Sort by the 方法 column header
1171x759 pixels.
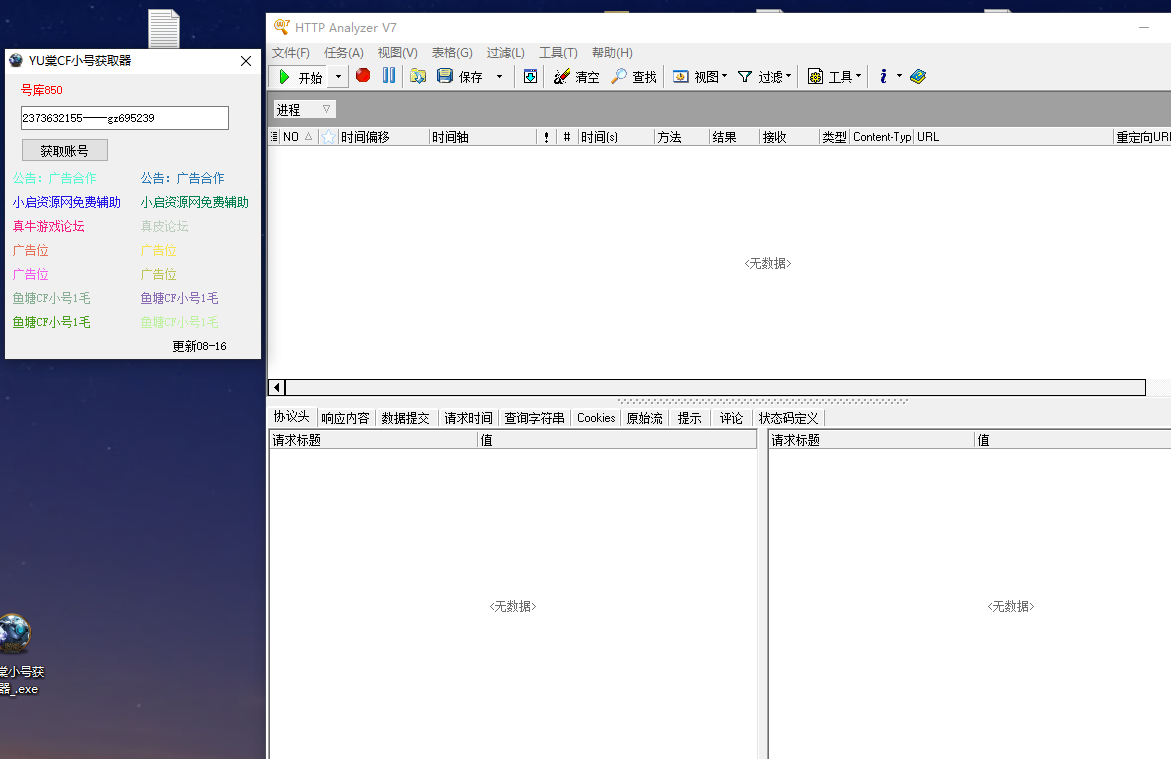pos(682,137)
